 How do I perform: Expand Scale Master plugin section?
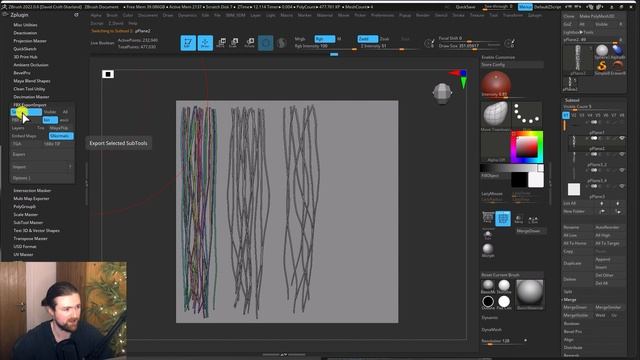[x=26, y=214]
